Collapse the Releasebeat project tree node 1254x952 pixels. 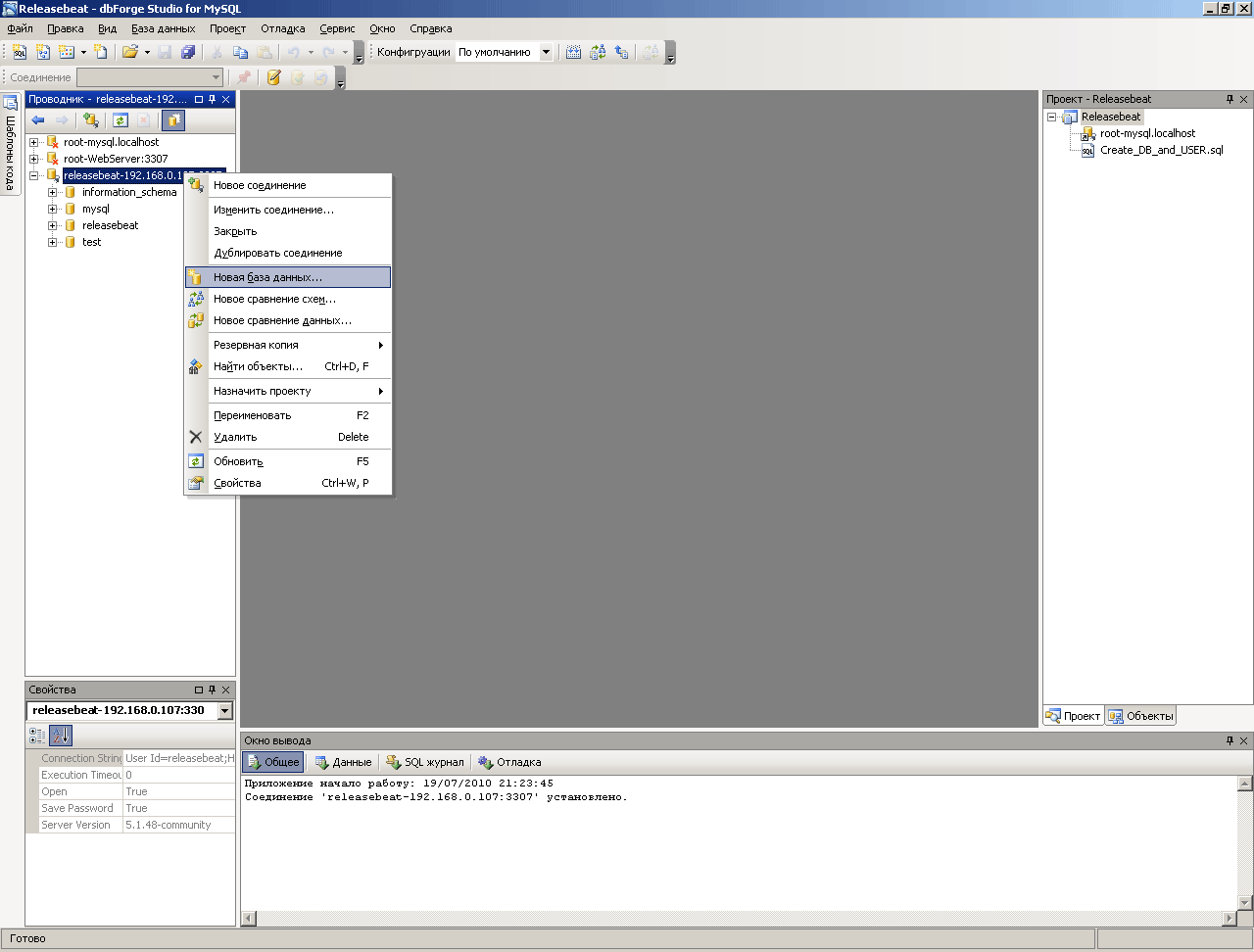coord(1052,117)
